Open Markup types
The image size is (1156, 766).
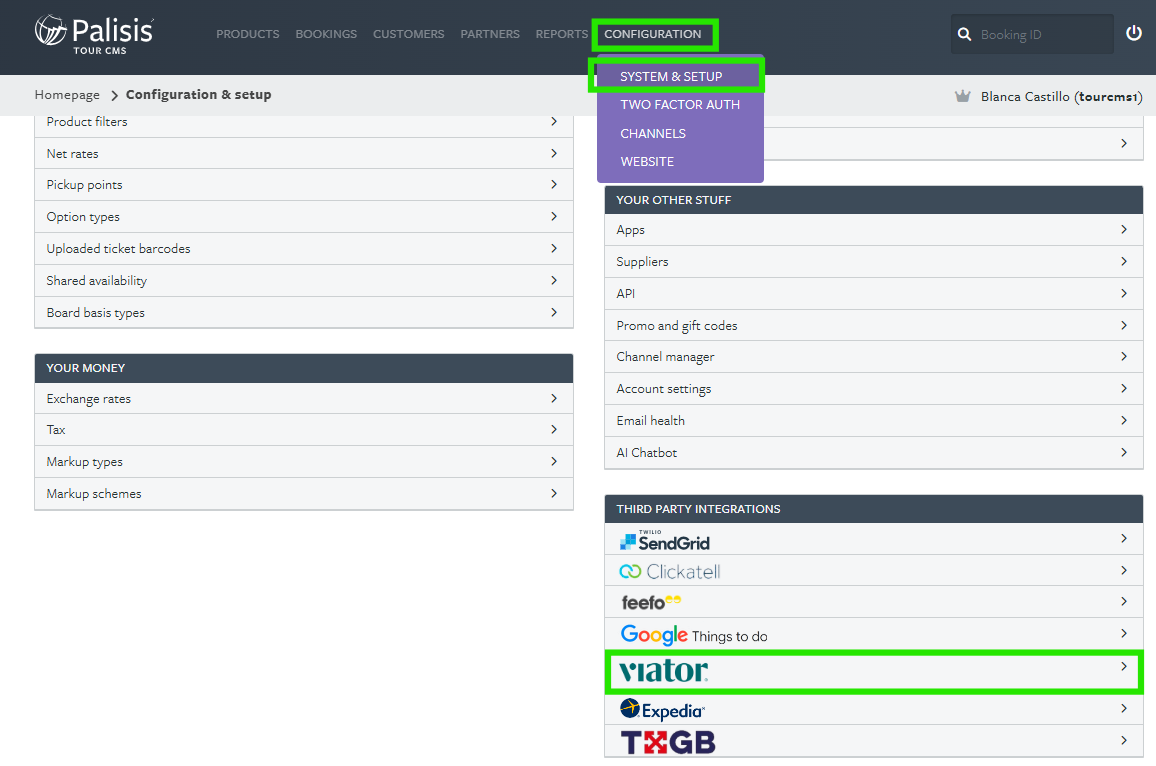pyautogui.click(x=304, y=462)
